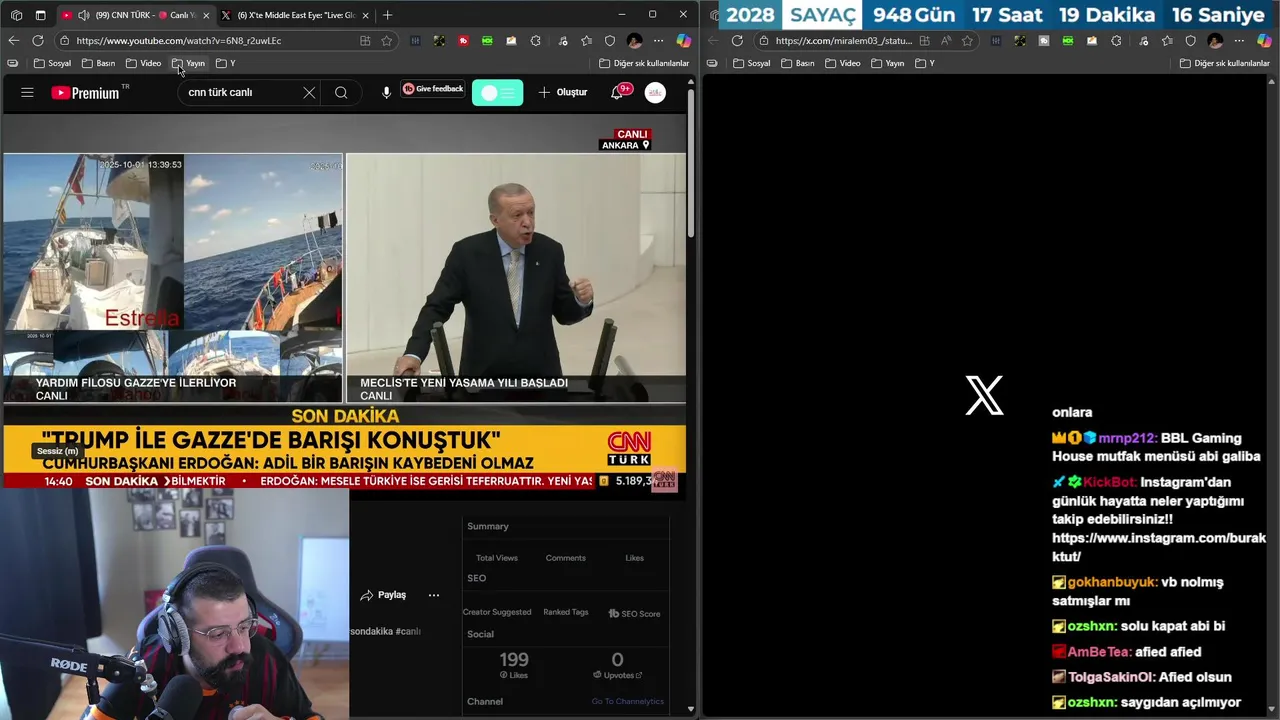Click the #canlı hashtag link
Screen dimensions: 1280x720
pyautogui.click(x=408, y=632)
